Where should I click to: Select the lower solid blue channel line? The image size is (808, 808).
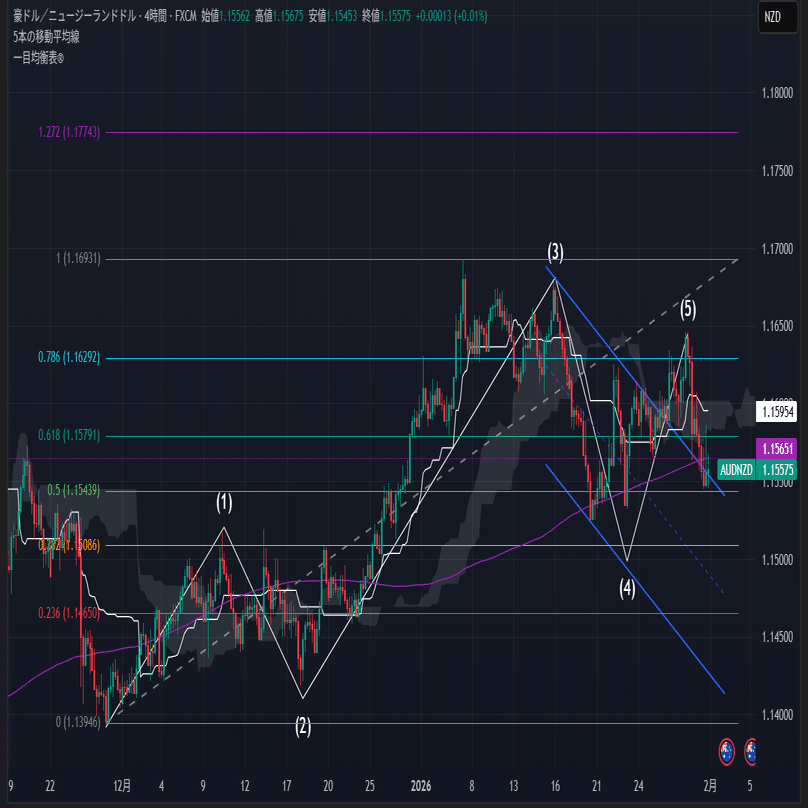tap(635, 579)
